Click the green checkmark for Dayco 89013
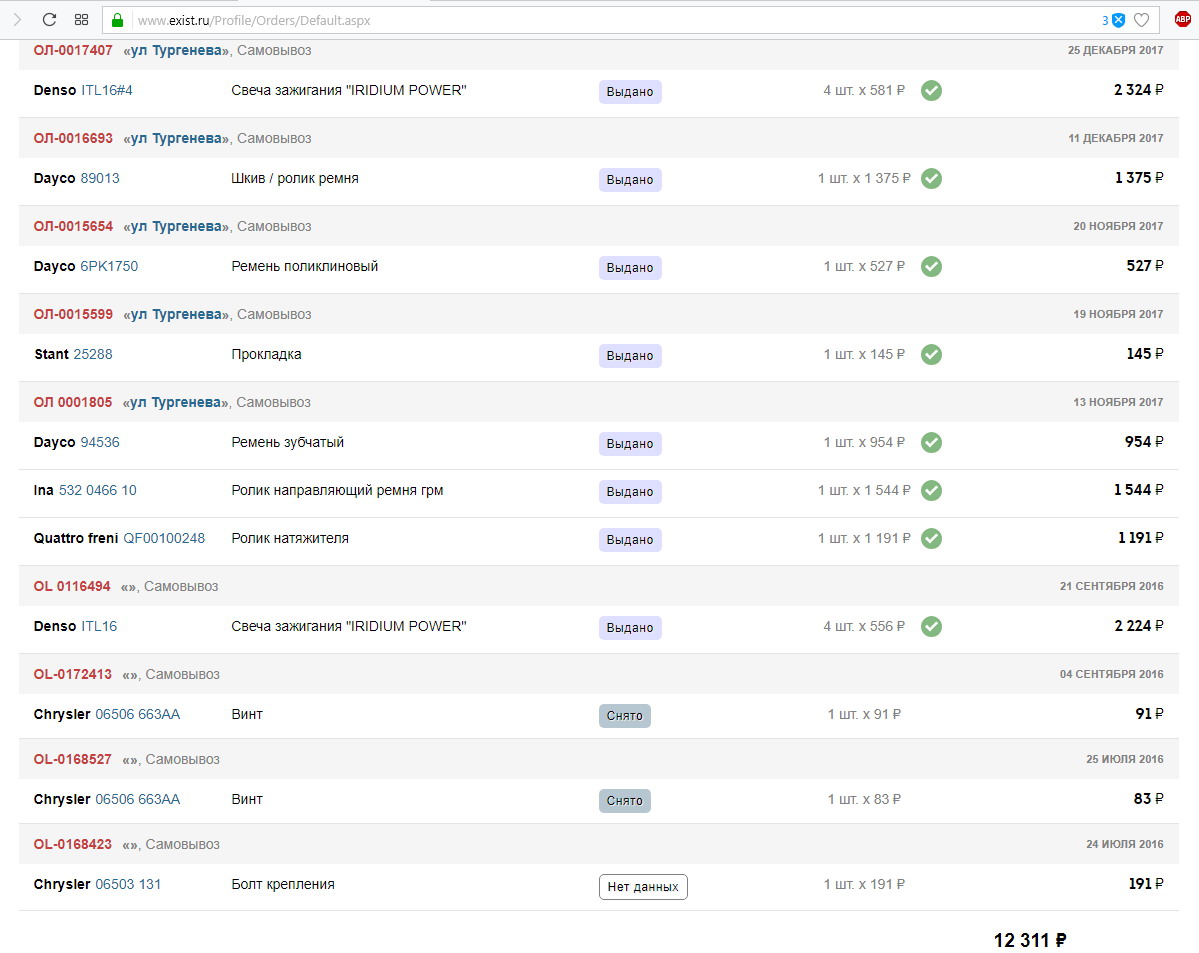 click(931, 178)
